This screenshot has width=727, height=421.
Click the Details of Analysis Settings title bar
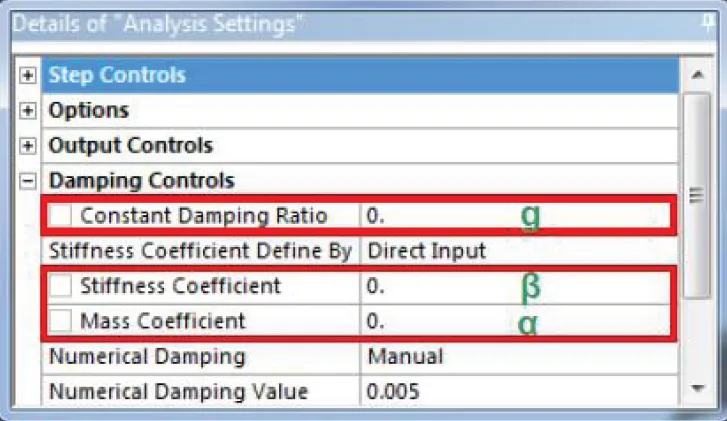(300, 20)
